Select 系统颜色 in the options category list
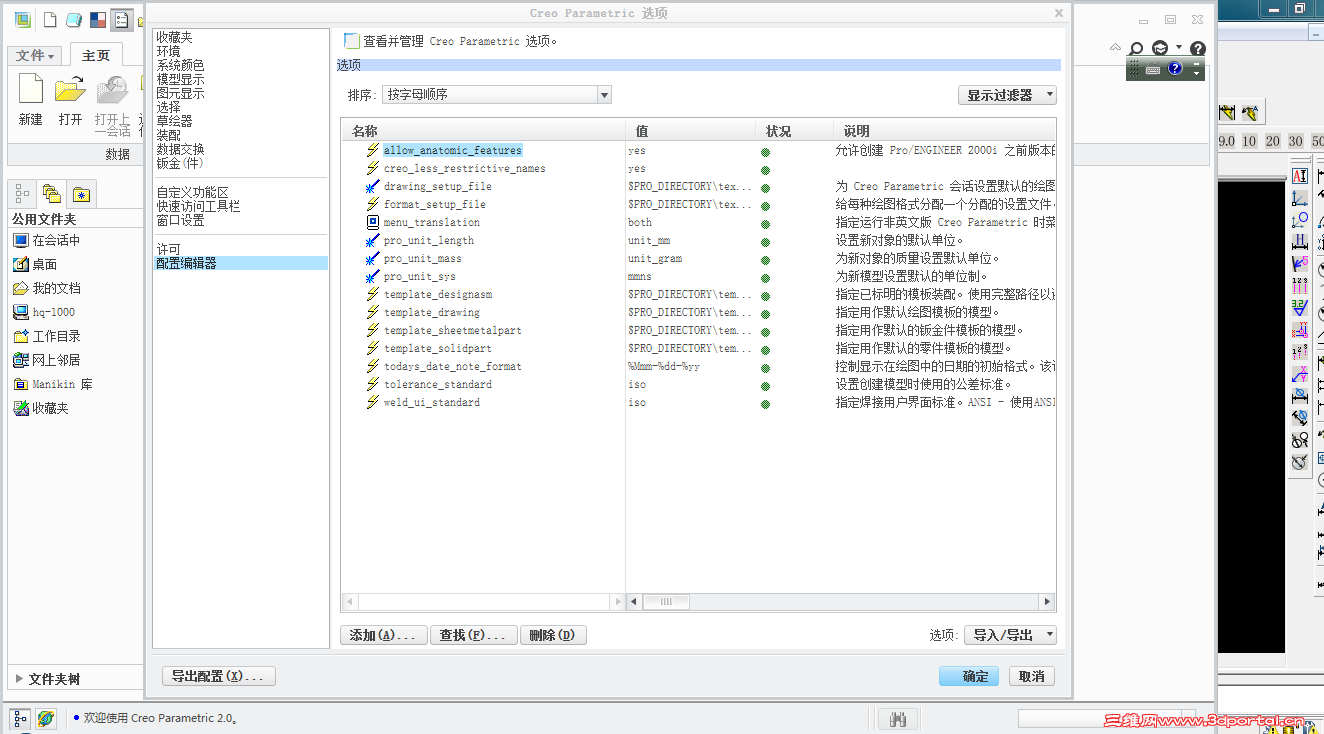 pyautogui.click(x=180, y=65)
